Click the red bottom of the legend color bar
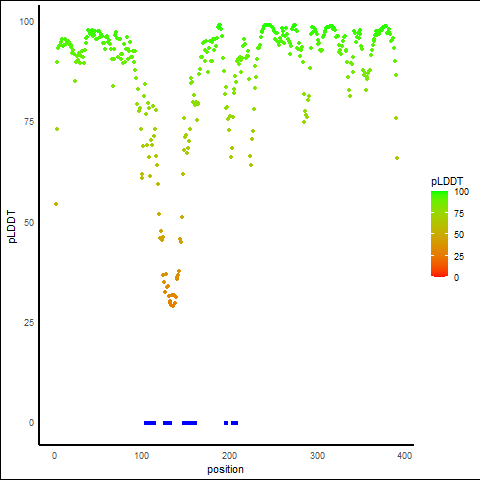This screenshot has height=480, width=480. tap(439, 273)
